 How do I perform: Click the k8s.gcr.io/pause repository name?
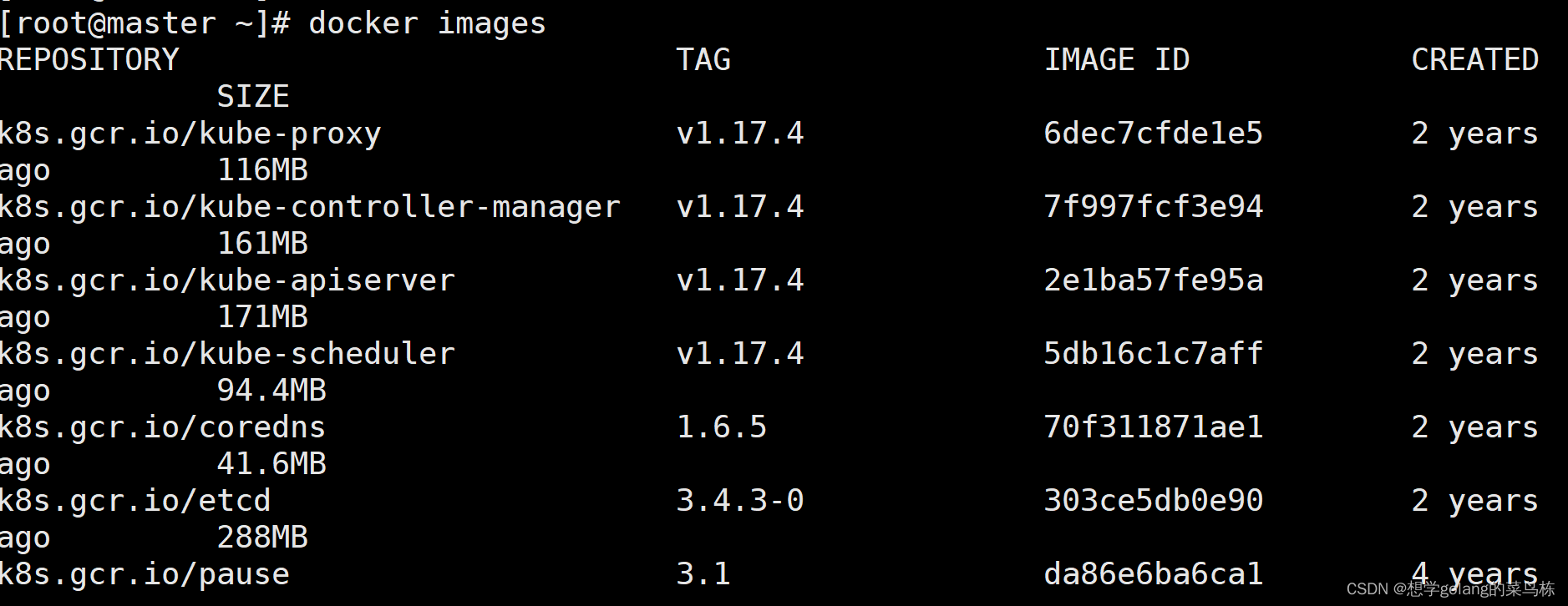click(x=145, y=574)
